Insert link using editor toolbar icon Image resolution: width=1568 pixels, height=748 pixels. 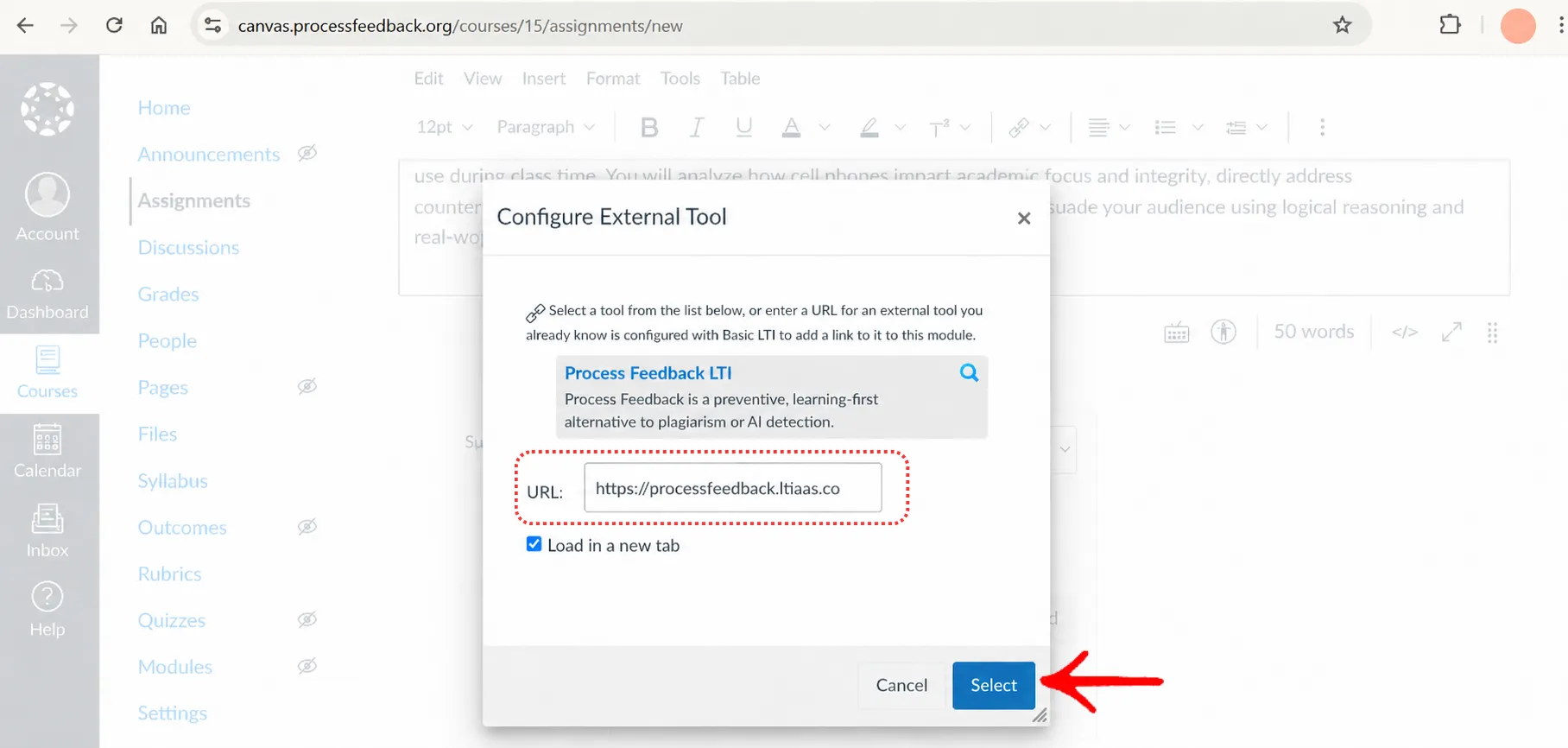pos(1019,128)
